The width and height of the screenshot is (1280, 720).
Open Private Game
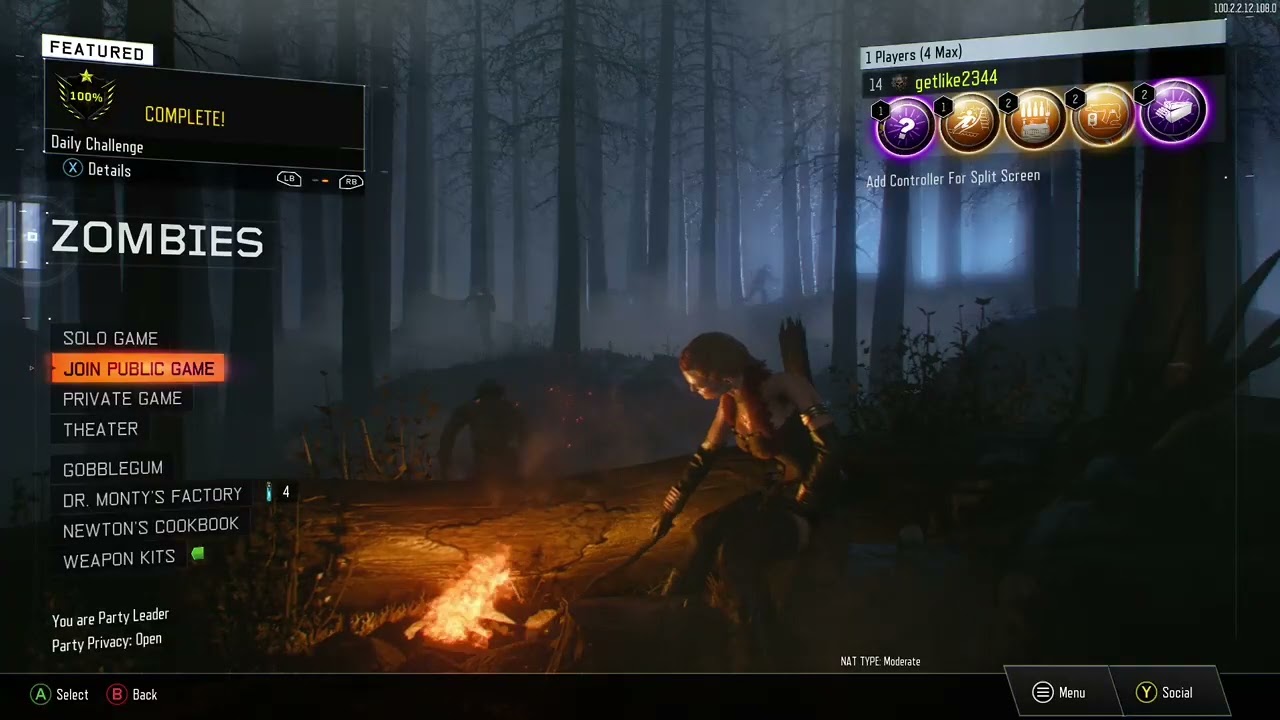tap(122, 398)
